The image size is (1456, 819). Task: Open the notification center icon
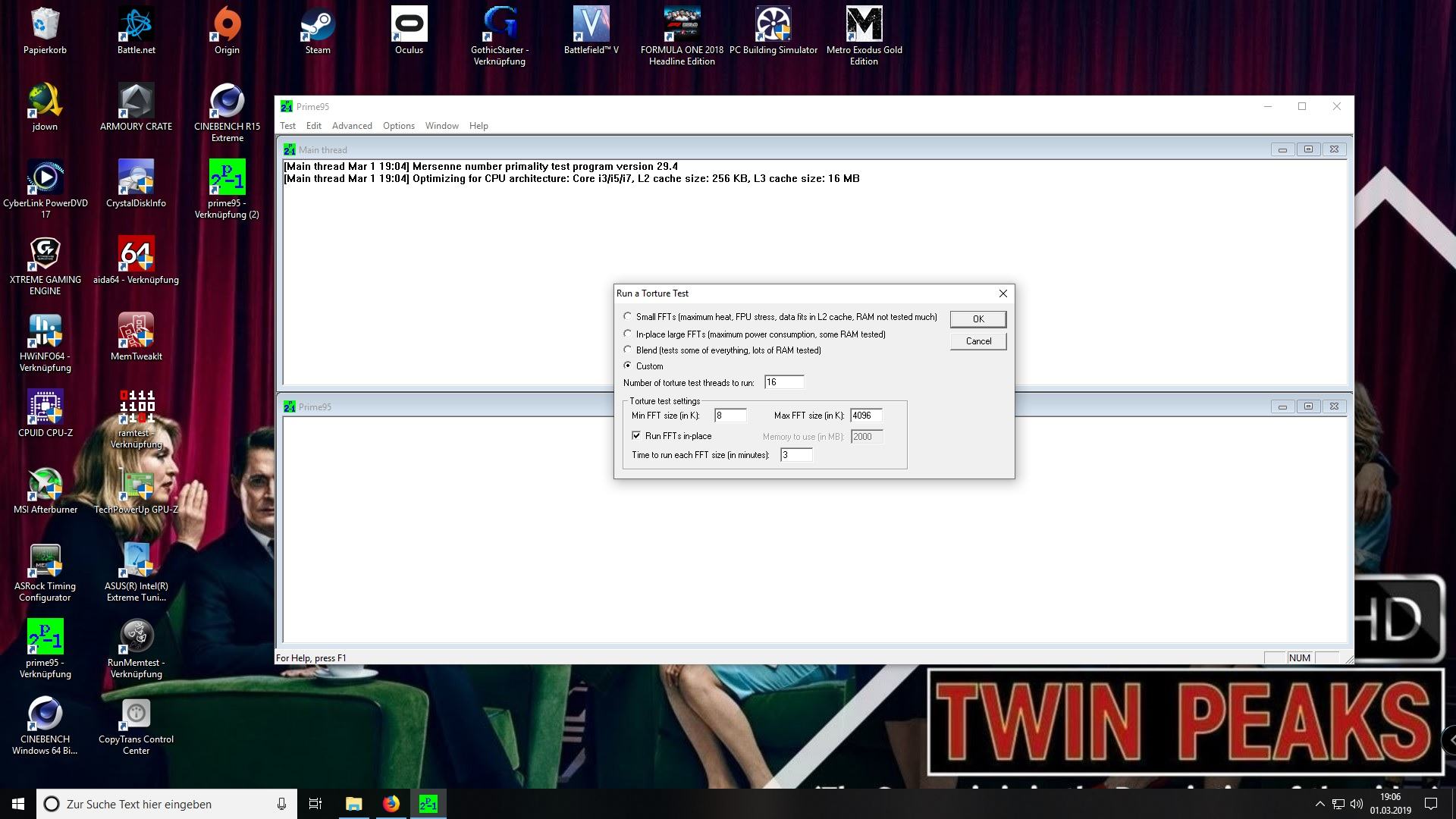(1432, 804)
